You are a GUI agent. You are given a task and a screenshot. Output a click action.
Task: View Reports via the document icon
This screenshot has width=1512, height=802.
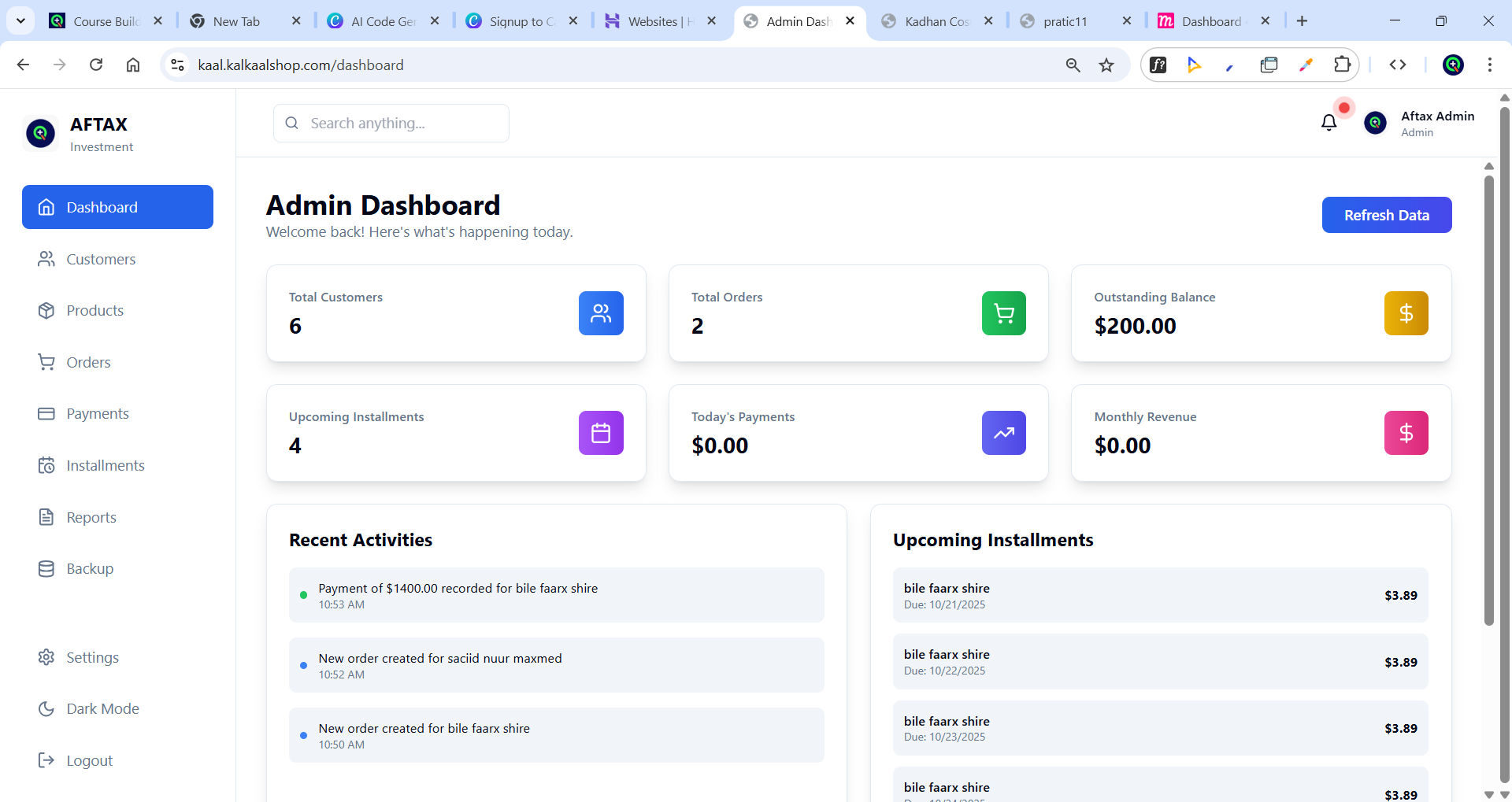(46, 516)
